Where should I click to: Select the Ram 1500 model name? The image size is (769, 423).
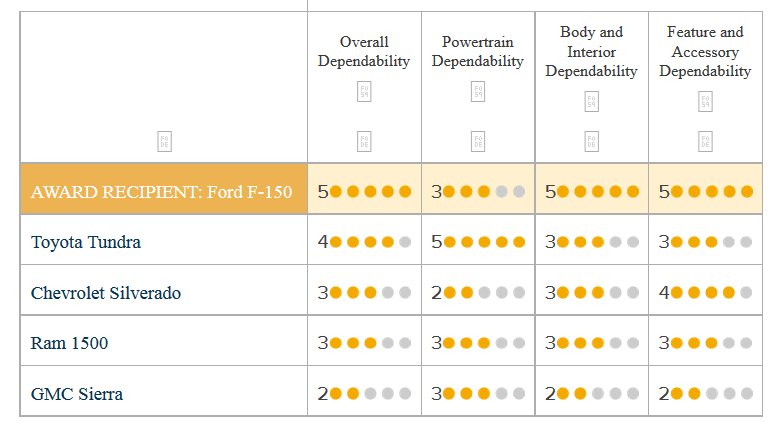pos(69,343)
